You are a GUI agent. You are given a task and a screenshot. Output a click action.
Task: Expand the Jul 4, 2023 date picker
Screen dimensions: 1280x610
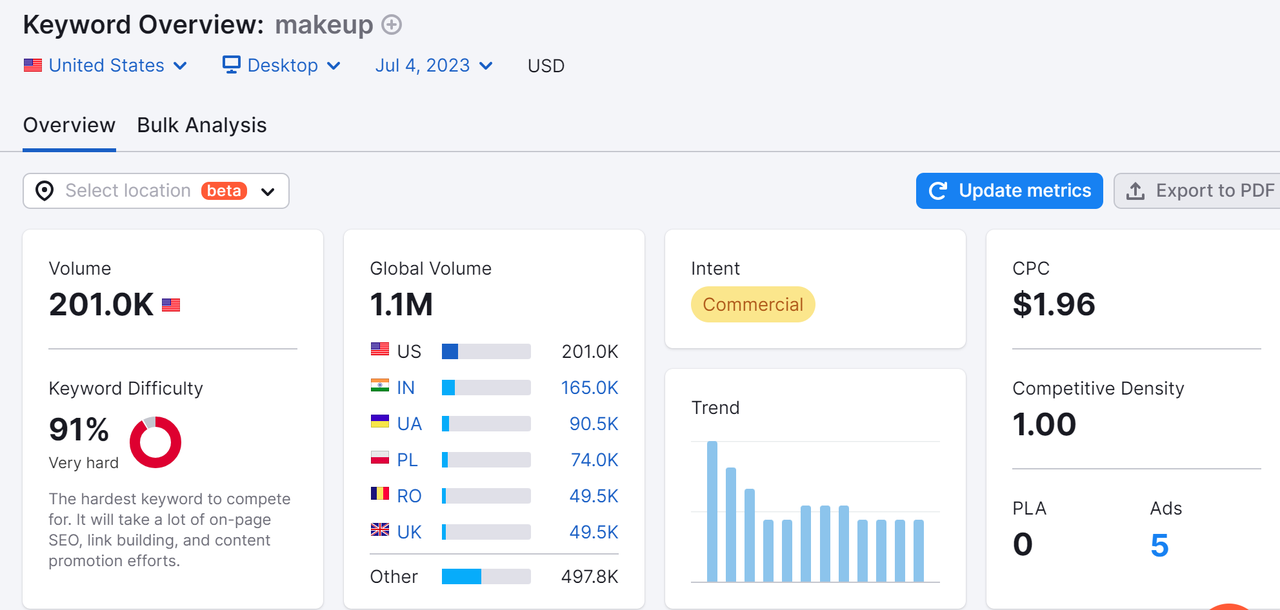(x=434, y=65)
